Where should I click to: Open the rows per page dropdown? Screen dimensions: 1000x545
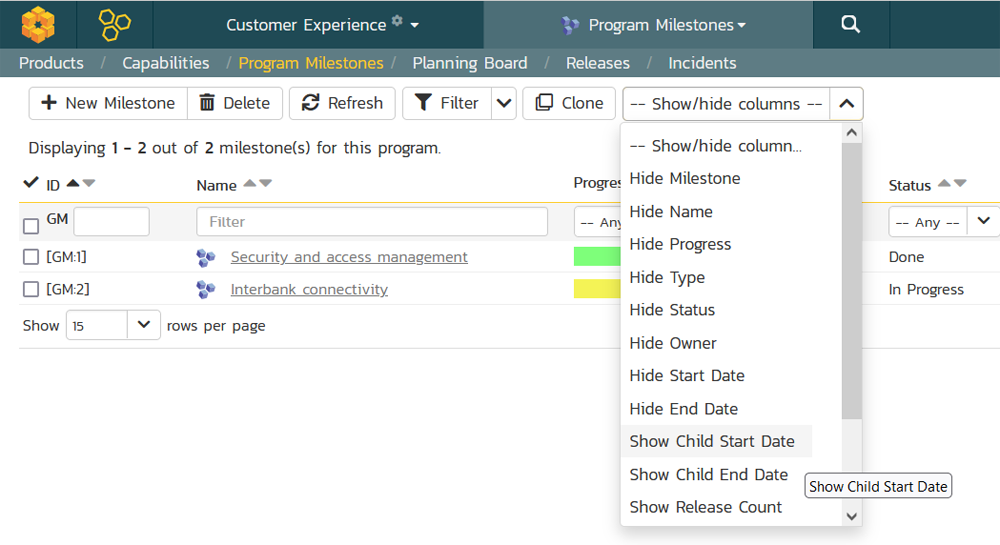143,325
